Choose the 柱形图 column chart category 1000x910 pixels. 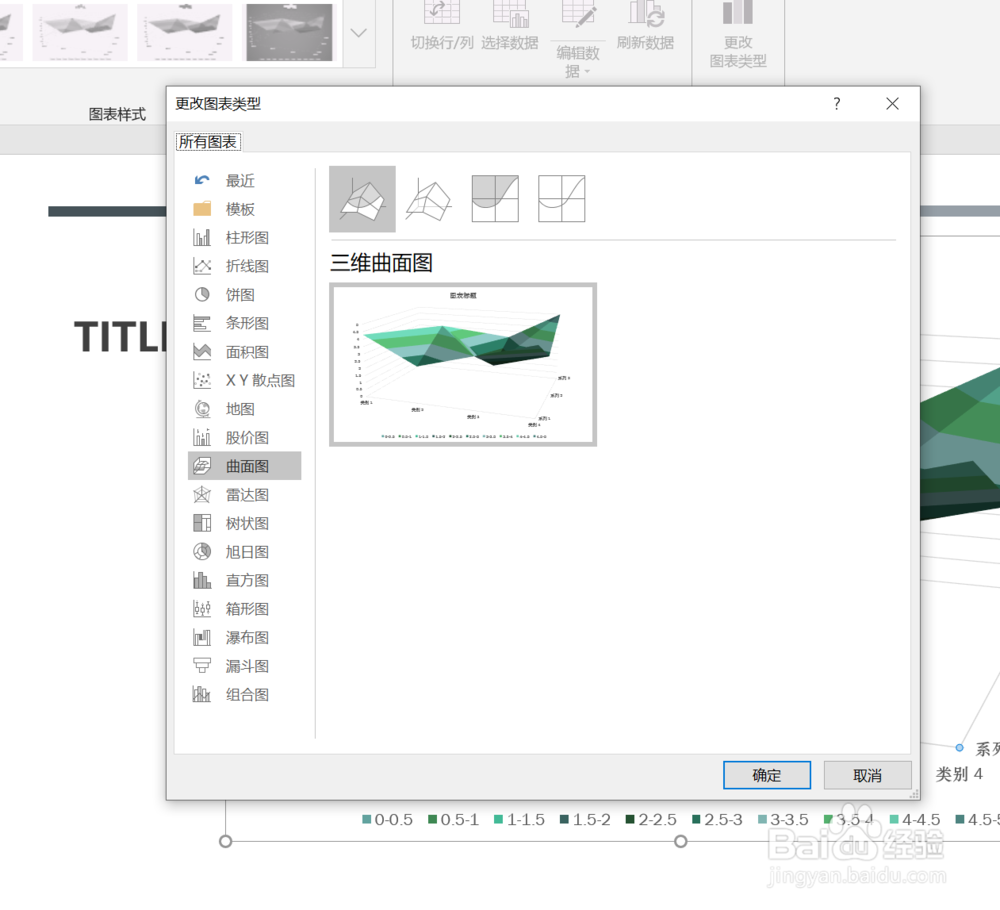click(244, 238)
